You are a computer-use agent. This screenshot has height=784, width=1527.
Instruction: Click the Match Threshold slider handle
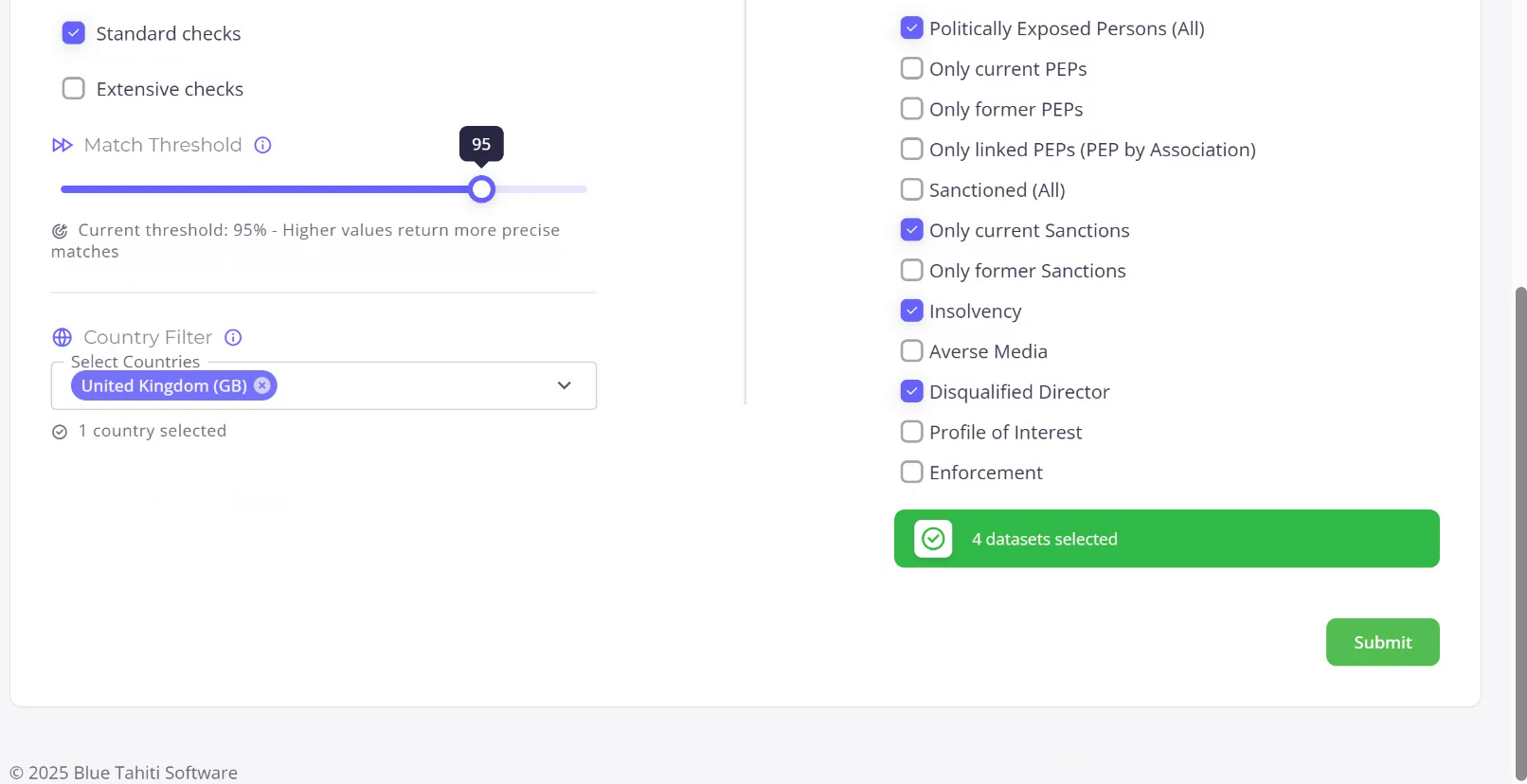coord(482,189)
